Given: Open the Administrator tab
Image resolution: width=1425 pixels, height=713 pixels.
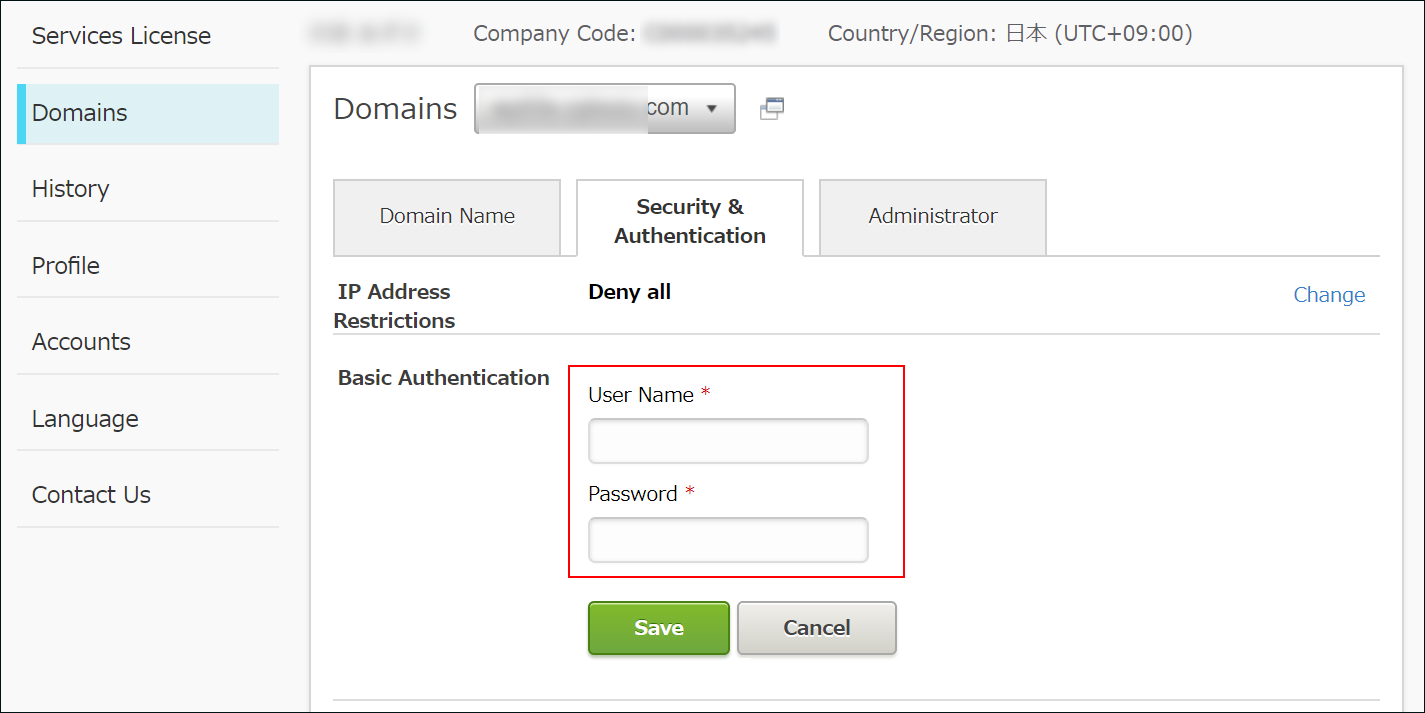Looking at the screenshot, I should [x=932, y=217].
